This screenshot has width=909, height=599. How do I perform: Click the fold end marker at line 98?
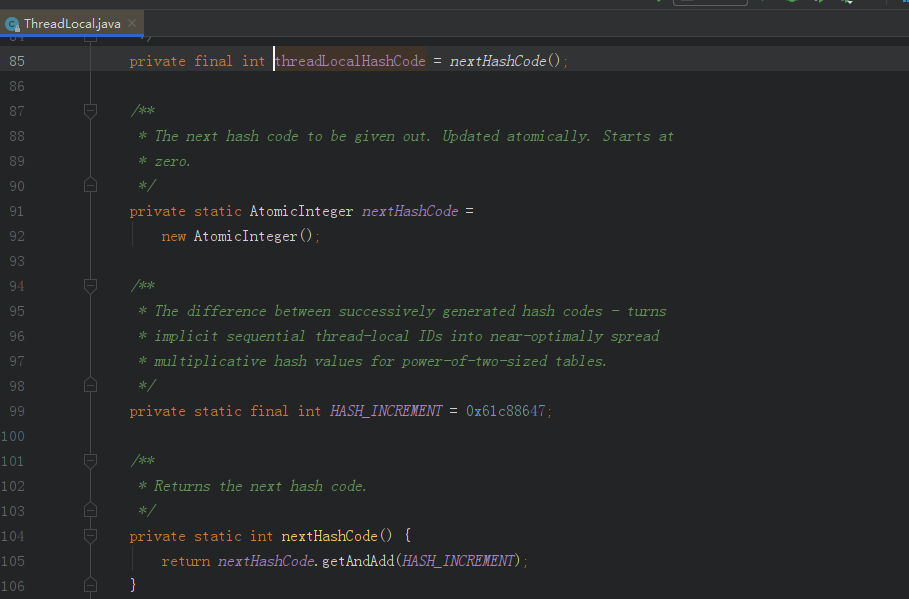tap(91, 385)
